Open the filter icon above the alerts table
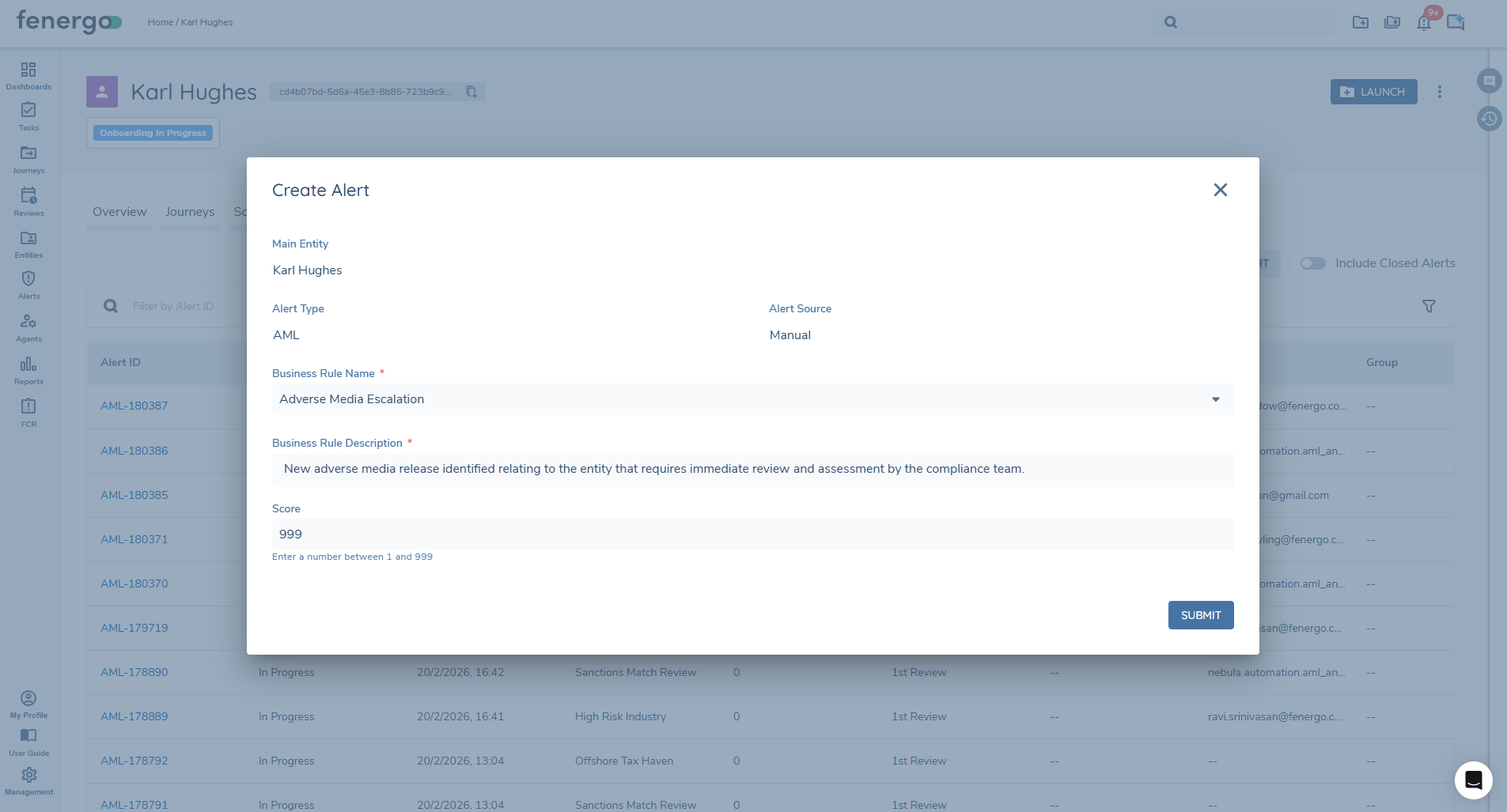This screenshot has height=812, width=1507. pyautogui.click(x=1429, y=306)
